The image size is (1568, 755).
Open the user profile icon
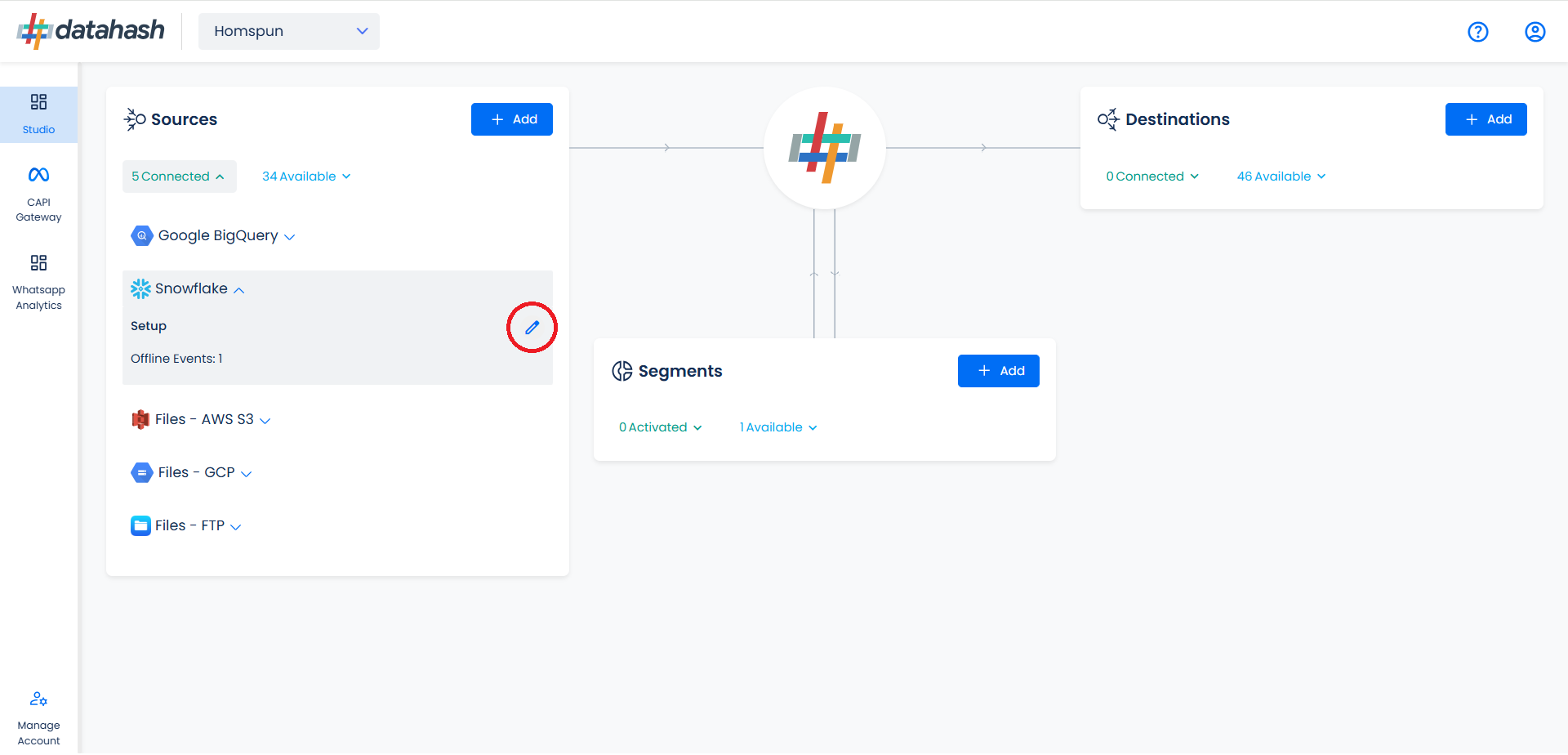coord(1535,32)
